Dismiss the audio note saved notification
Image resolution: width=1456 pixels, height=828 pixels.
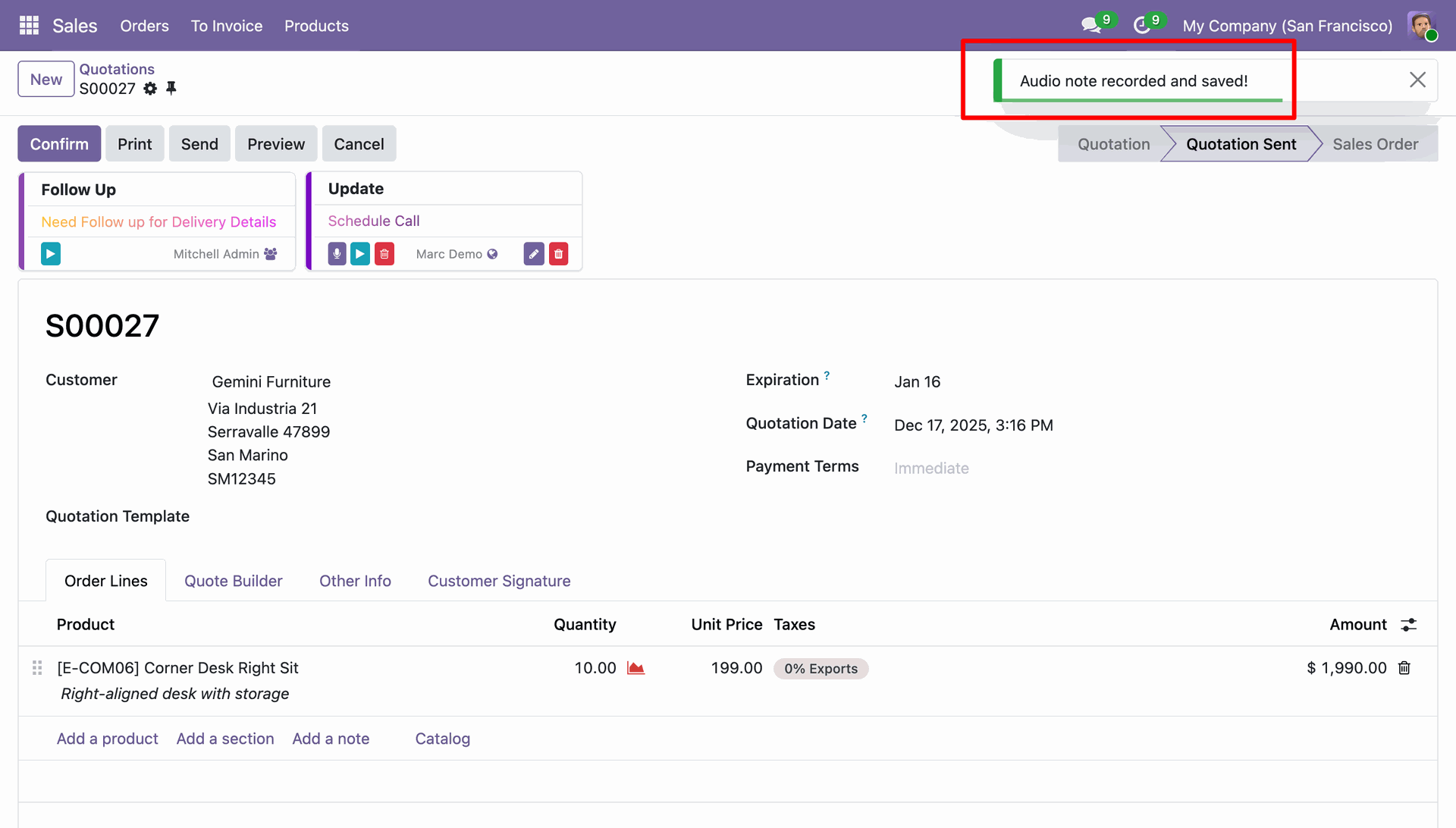click(x=1417, y=80)
